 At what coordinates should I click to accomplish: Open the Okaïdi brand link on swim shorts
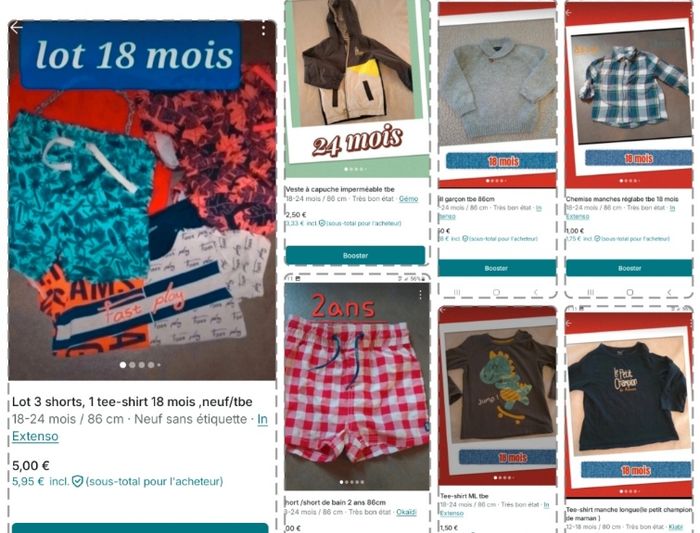[406, 512]
